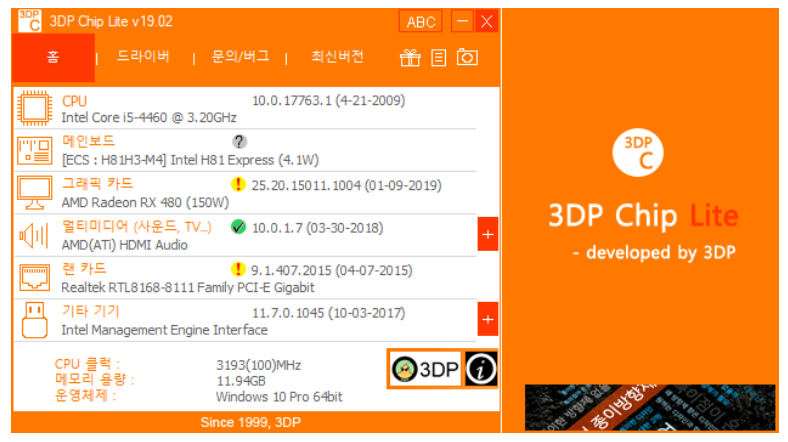Click graphics card yellow warning icon
Image resolution: width=788 pixels, height=442 pixels.
(238, 184)
